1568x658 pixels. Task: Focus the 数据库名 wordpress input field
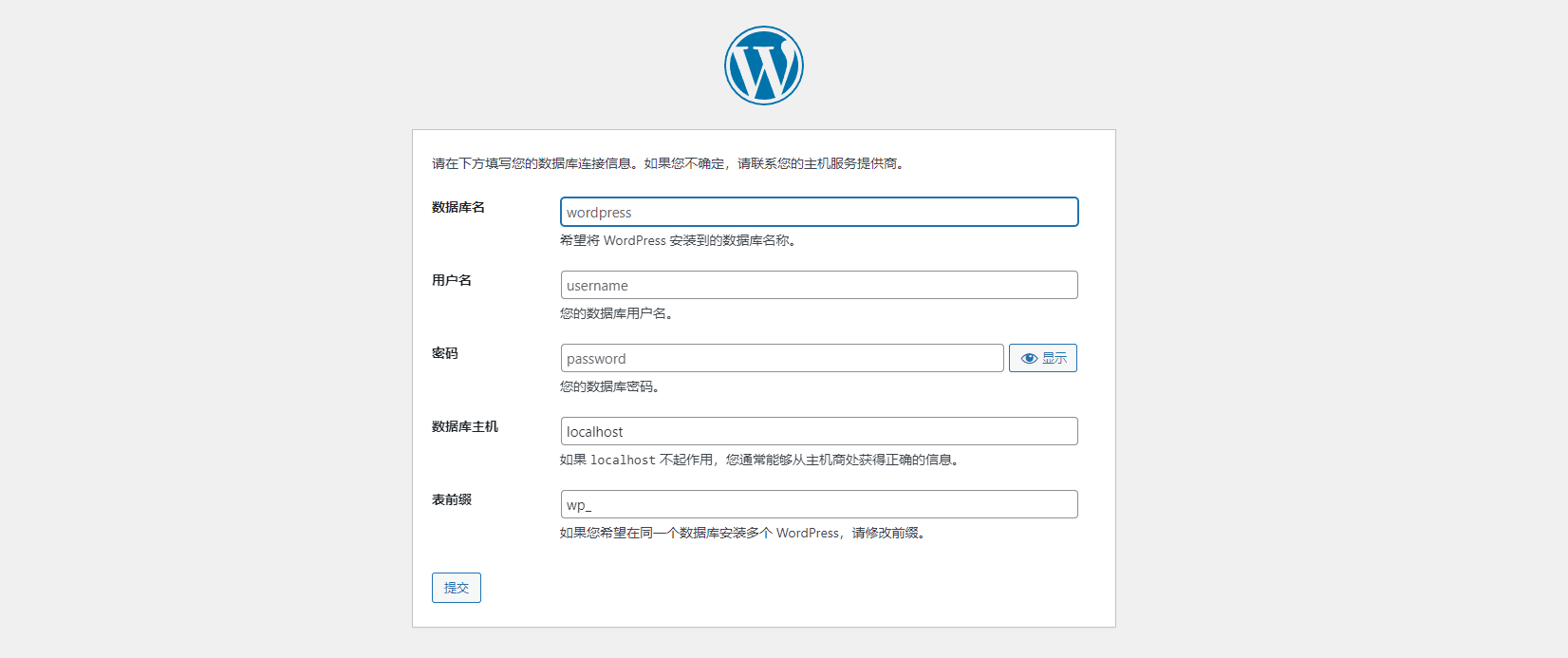(819, 212)
